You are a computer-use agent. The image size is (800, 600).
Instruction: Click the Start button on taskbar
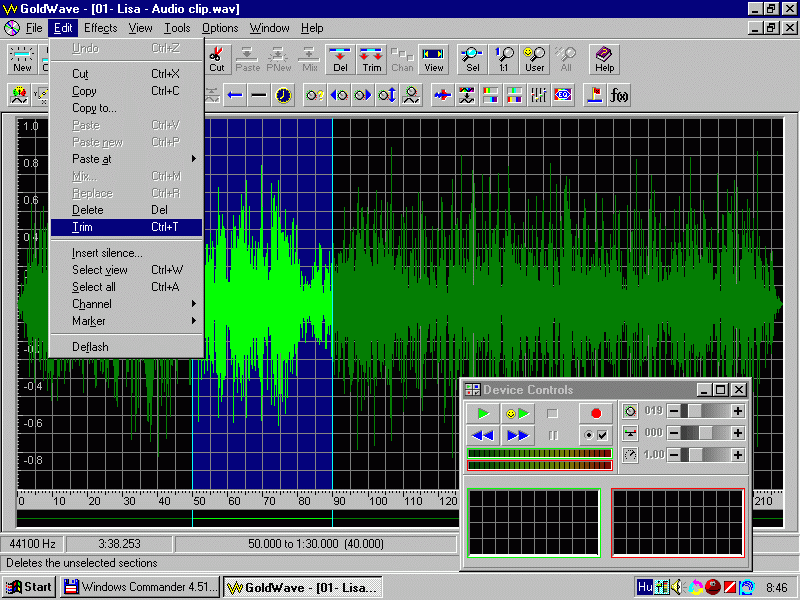29,587
